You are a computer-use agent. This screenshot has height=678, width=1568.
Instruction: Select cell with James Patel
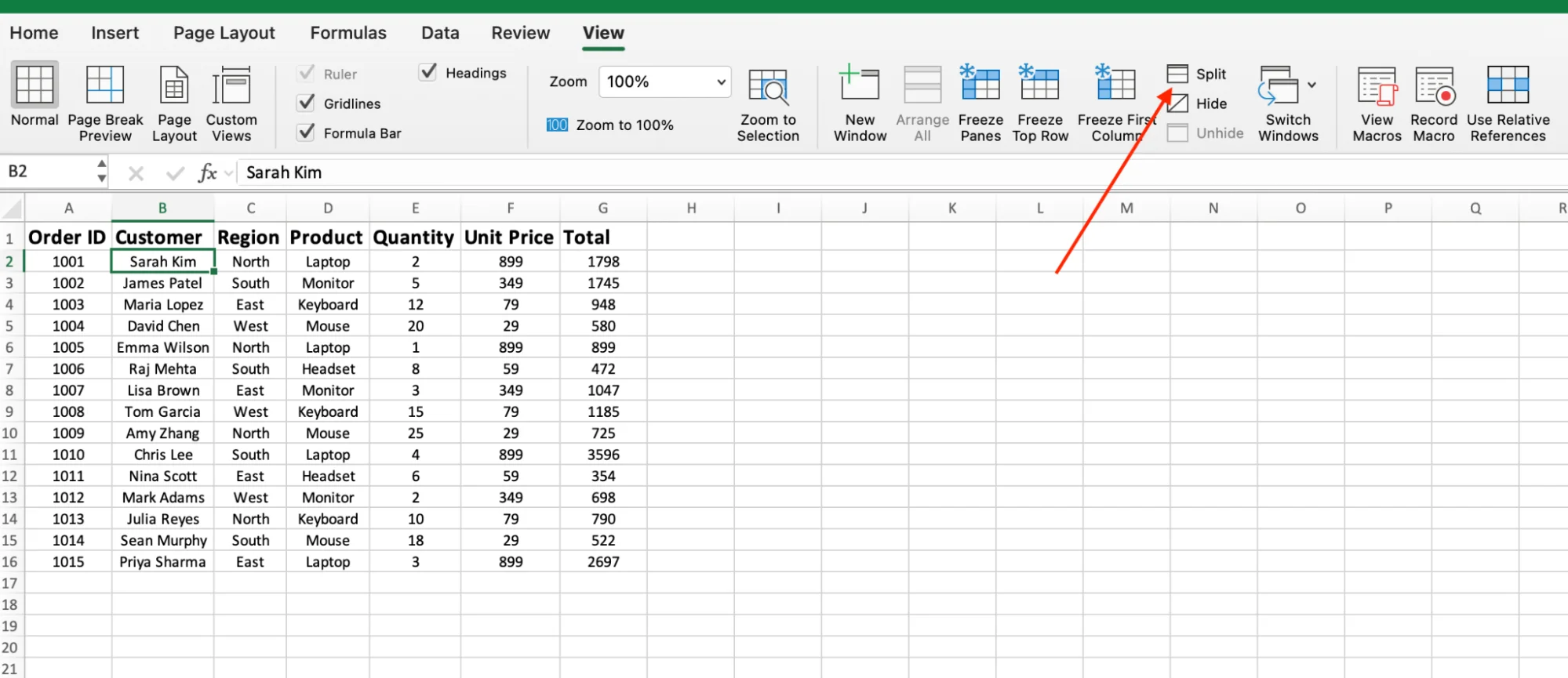[x=162, y=283]
